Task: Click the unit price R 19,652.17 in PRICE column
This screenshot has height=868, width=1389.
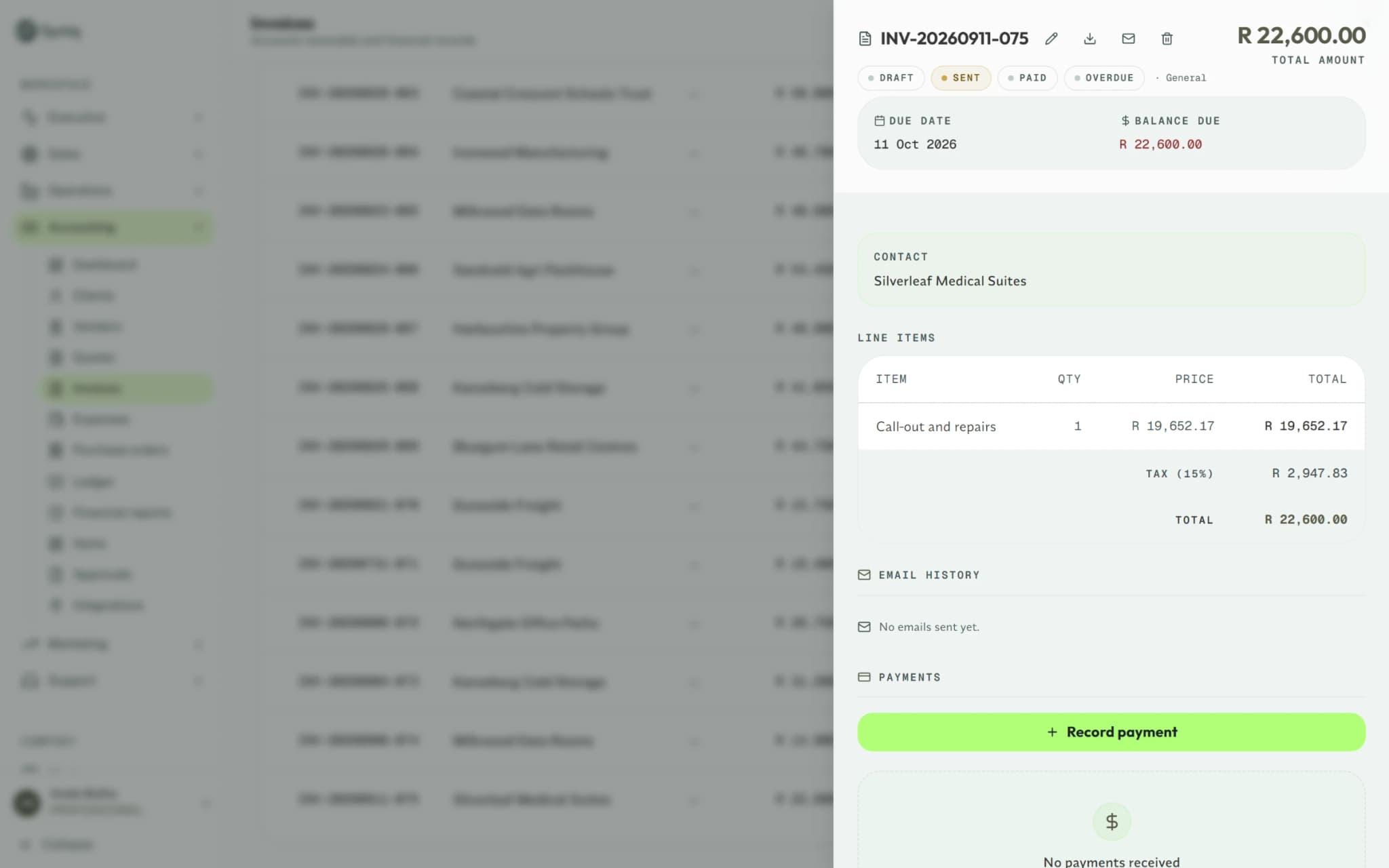Action: (1173, 426)
